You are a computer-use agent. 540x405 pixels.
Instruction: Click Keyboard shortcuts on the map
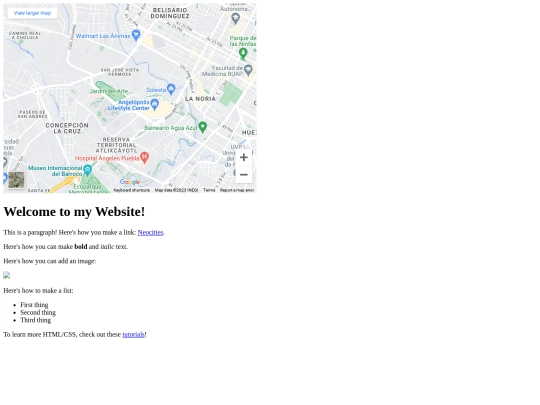(132, 190)
